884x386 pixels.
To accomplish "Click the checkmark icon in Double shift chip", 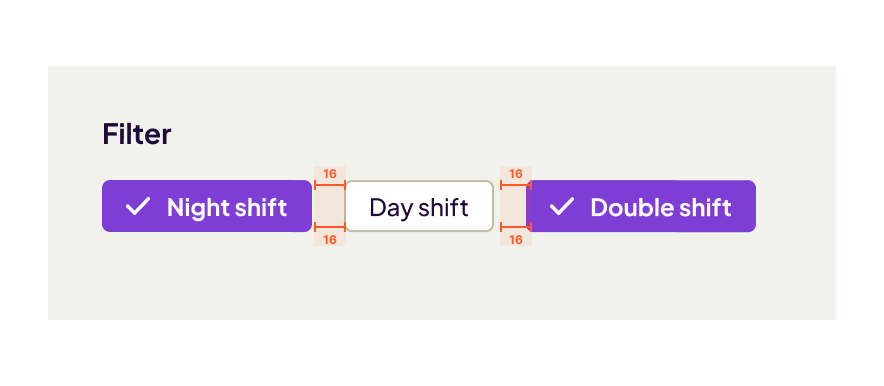I will 562,206.
